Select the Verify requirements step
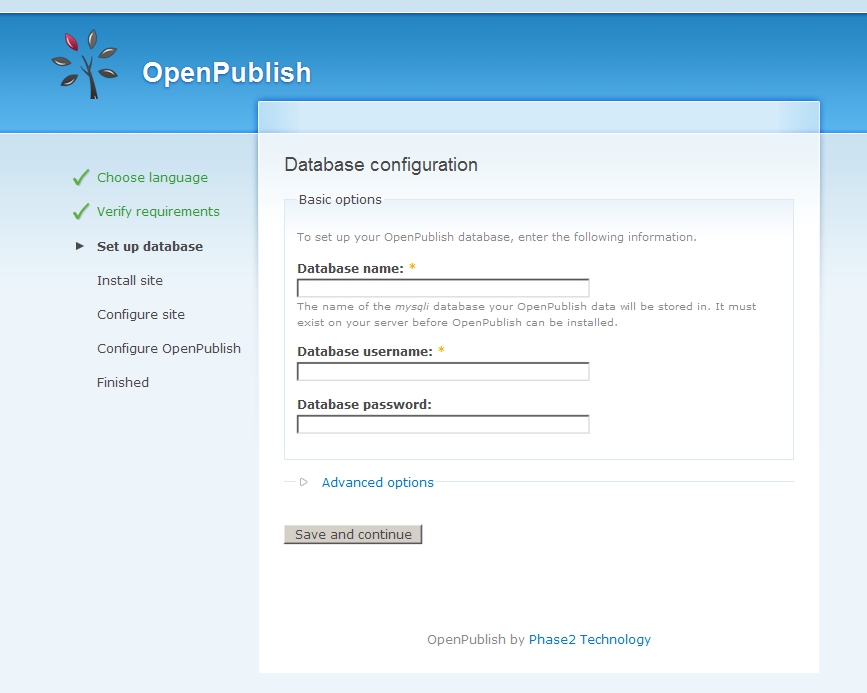The width and height of the screenshot is (867, 693). point(158,211)
